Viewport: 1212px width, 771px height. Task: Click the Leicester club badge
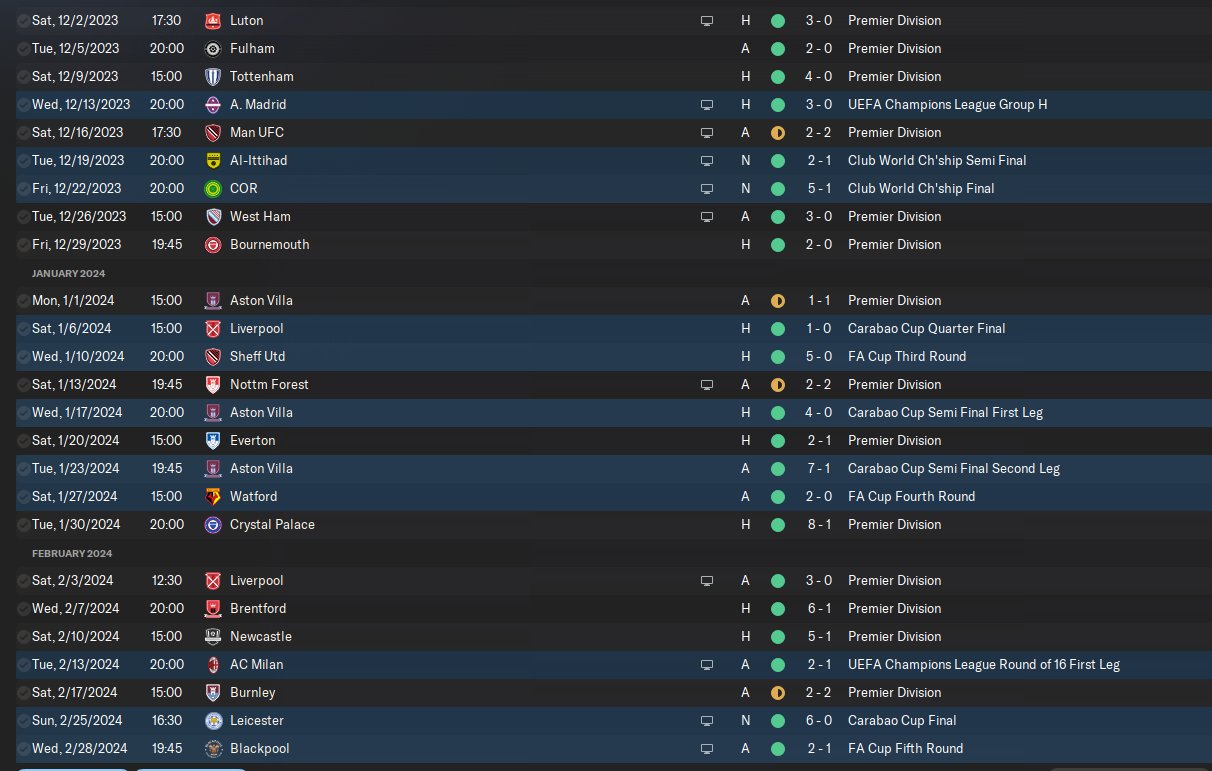(x=212, y=720)
